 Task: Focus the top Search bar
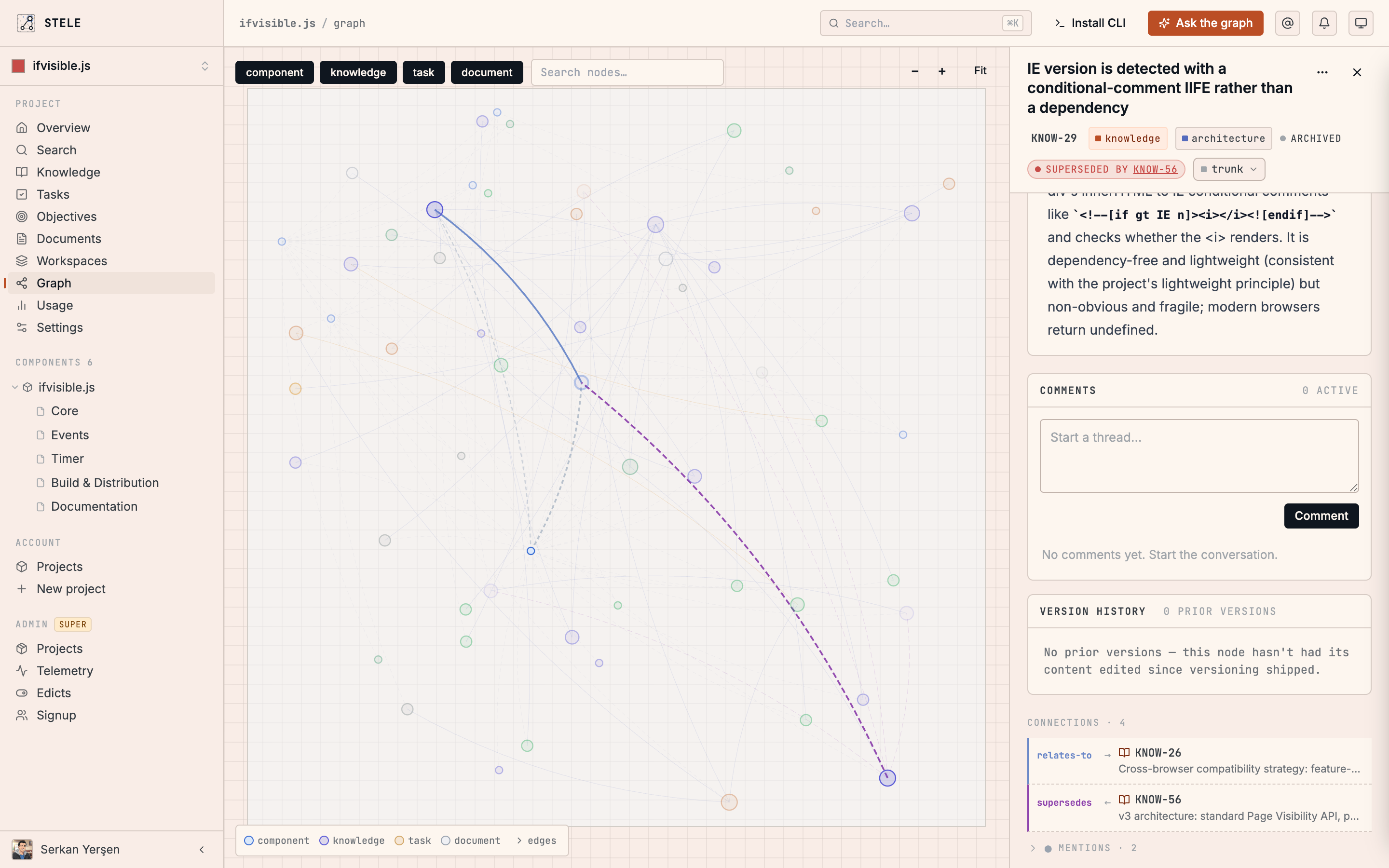pos(925,23)
